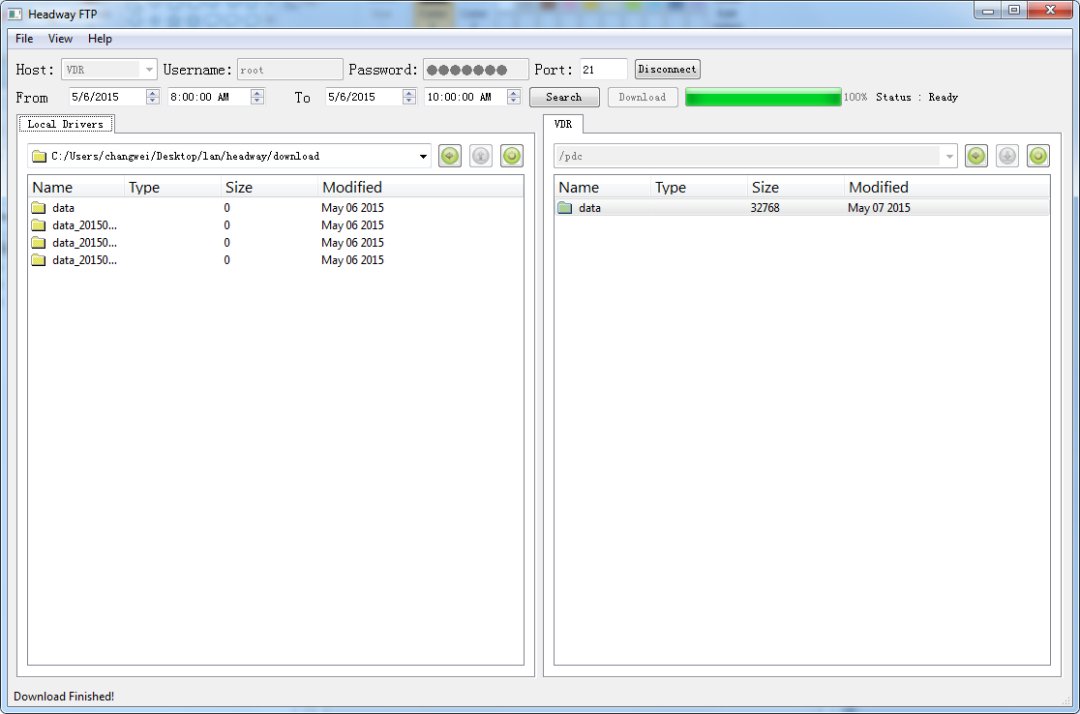The width and height of the screenshot is (1080, 714).
Task: Select the data folder in VDR panel
Action: coord(589,208)
